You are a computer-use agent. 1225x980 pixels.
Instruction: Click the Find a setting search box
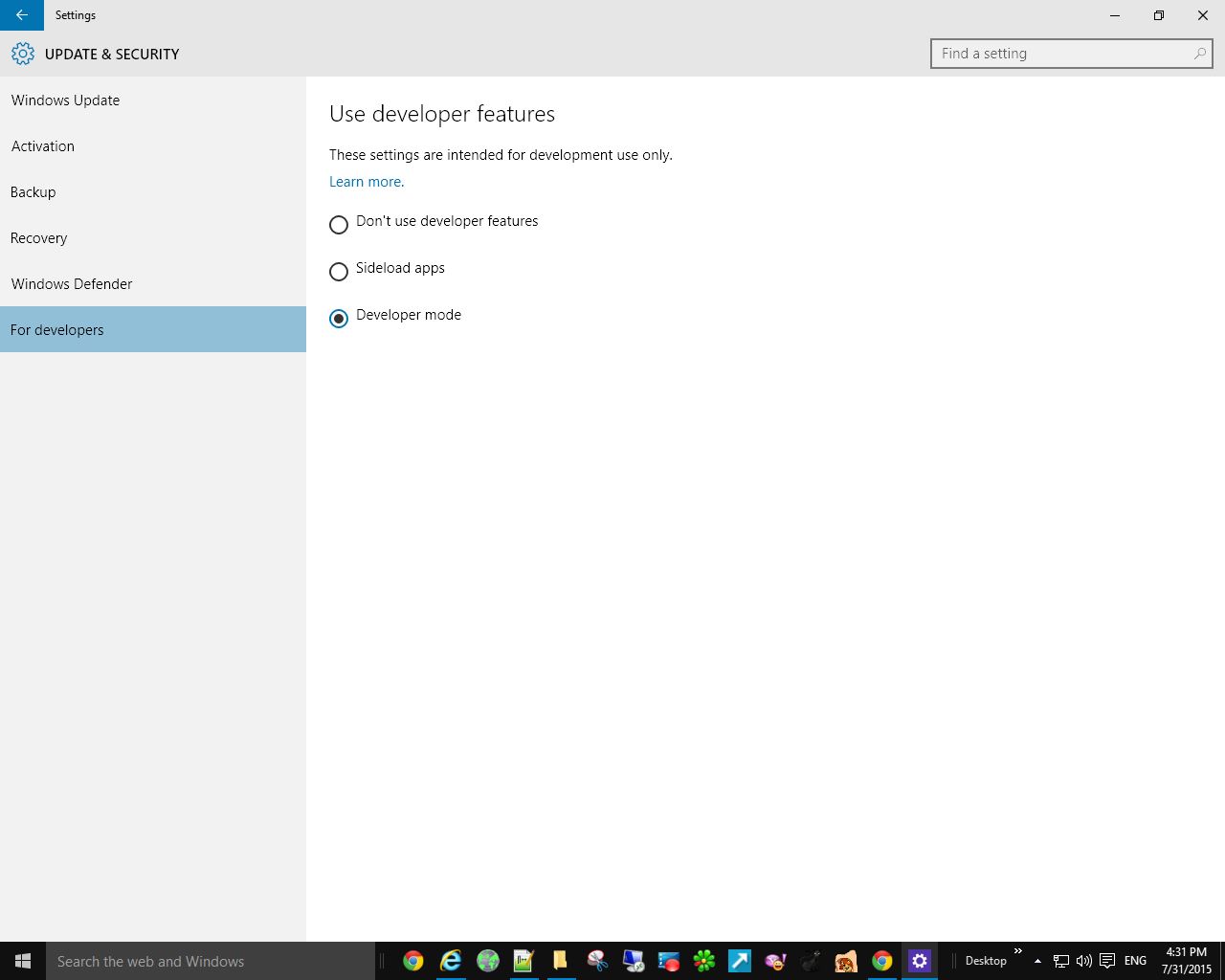coord(1062,54)
